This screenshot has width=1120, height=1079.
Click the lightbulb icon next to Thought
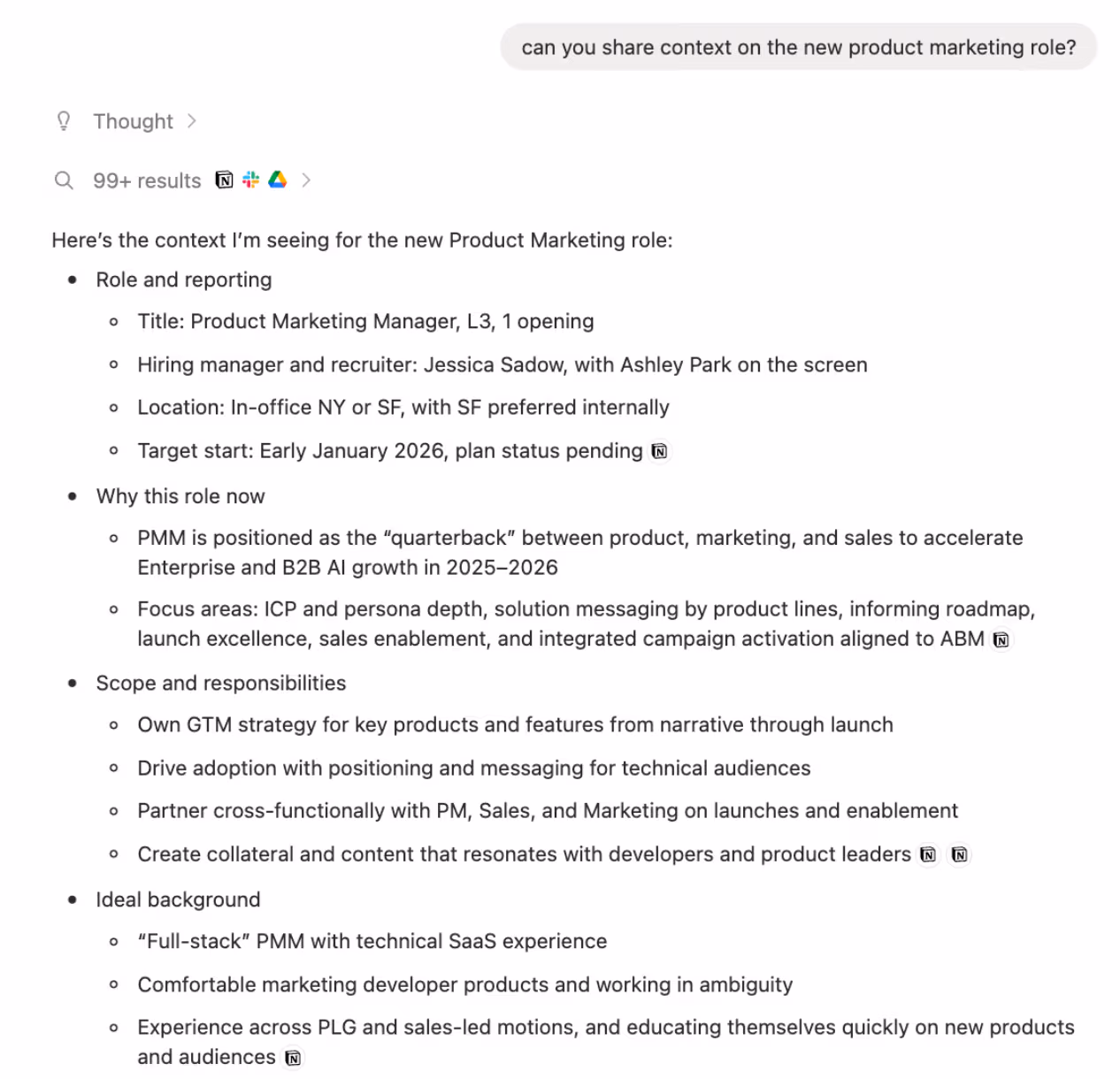coord(63,121)
